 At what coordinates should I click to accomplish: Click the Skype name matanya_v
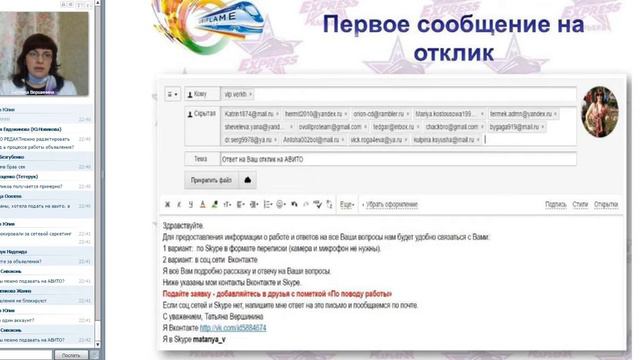point(209,339)
